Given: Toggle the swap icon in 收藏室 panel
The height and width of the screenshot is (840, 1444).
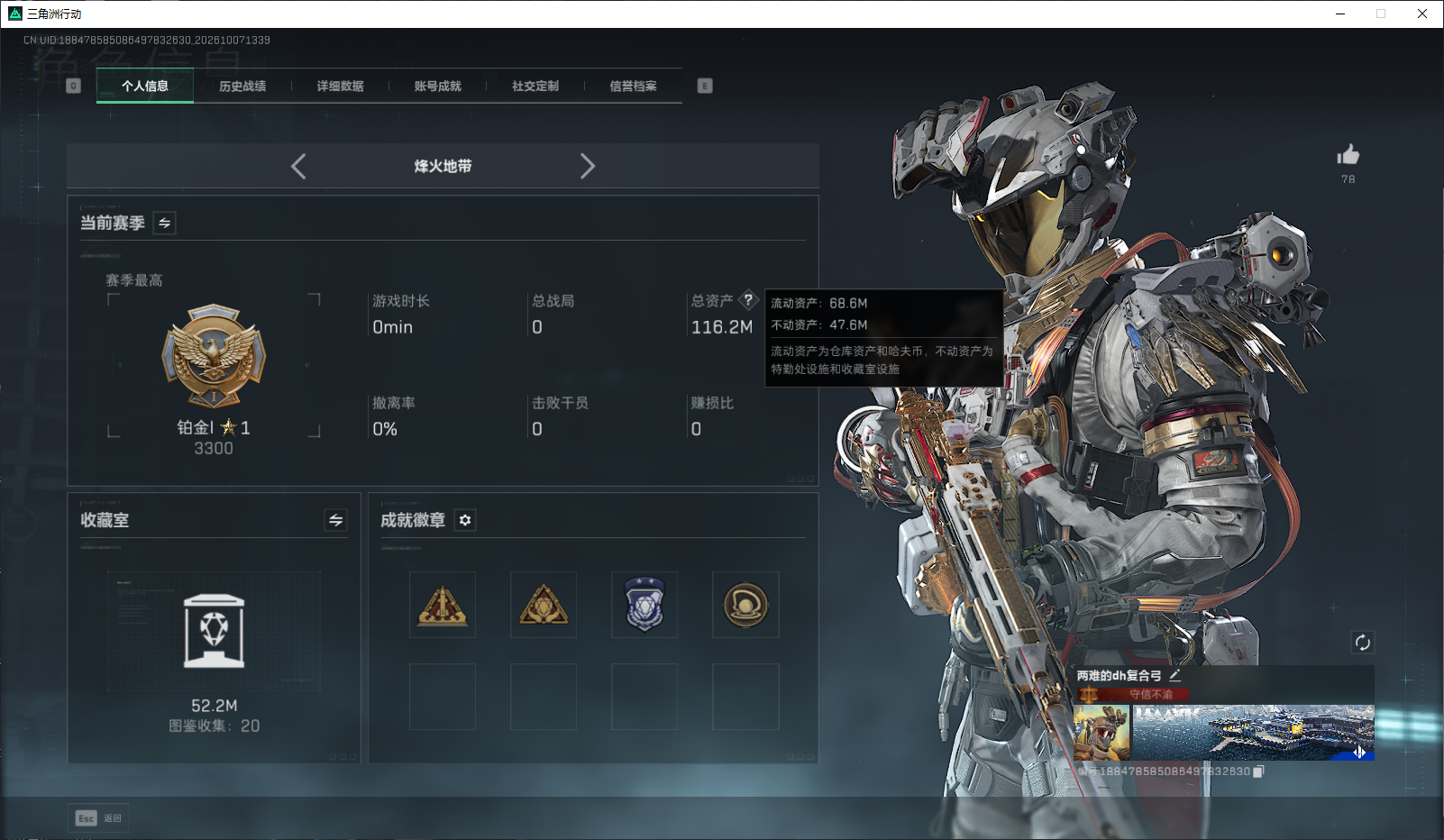Looking at the screenshot, I should (x=335, y=520).
